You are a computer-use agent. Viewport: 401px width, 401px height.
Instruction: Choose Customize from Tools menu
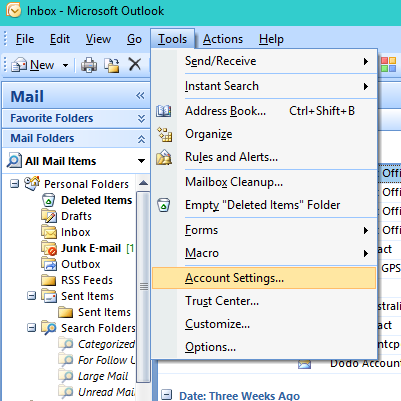click(x=264, y=324)
